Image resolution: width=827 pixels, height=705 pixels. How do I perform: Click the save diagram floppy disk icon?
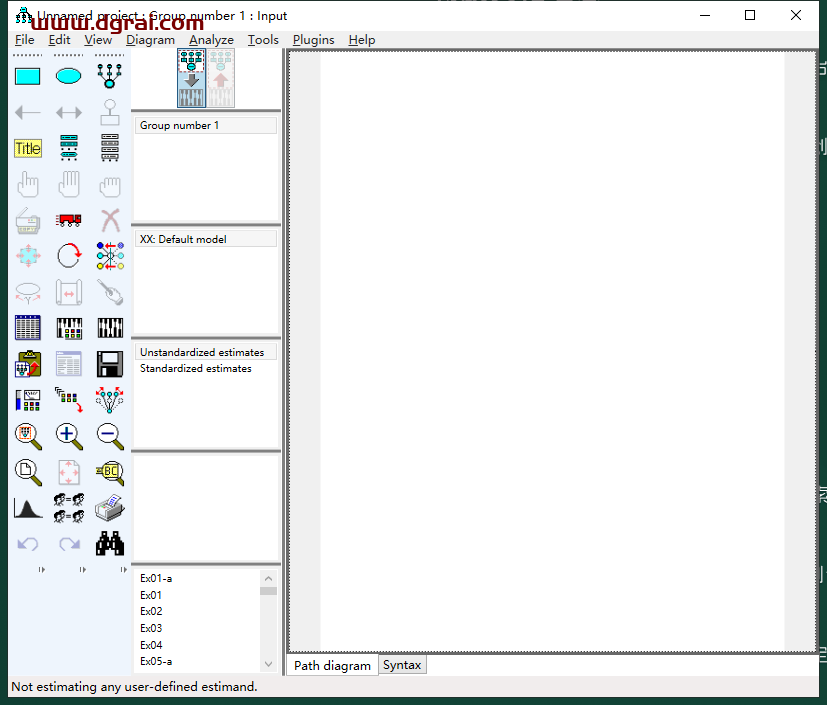(110, 364)
